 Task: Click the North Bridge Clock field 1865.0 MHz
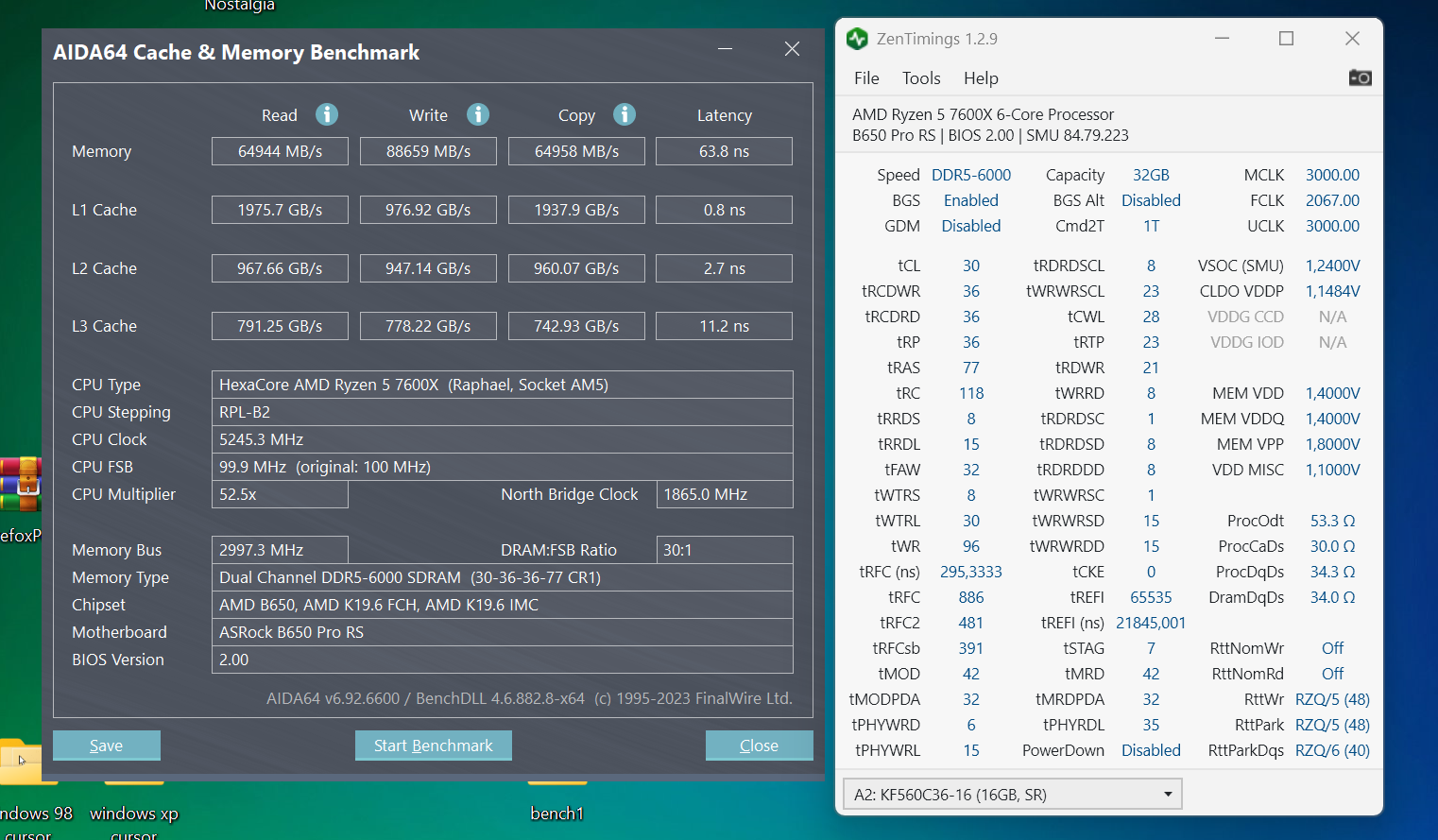[x=725, y=494]
